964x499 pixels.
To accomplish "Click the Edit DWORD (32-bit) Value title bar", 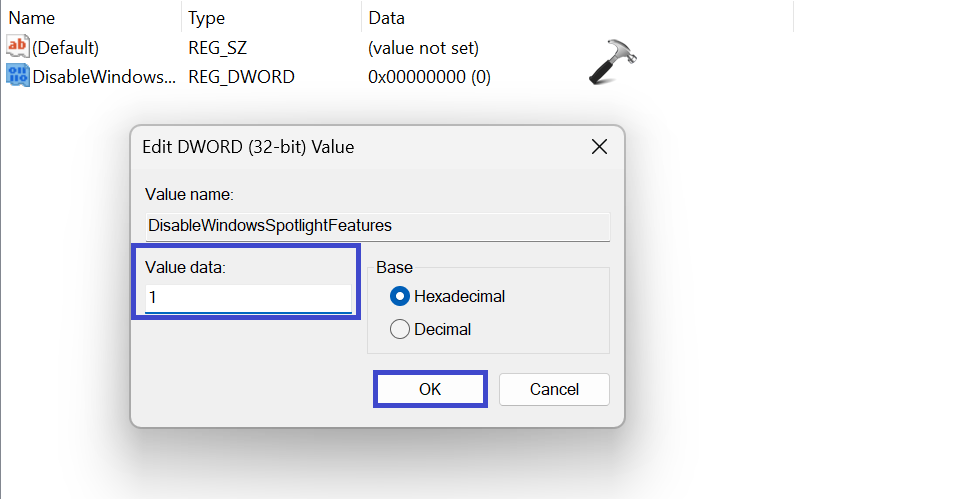I will 350,147.
